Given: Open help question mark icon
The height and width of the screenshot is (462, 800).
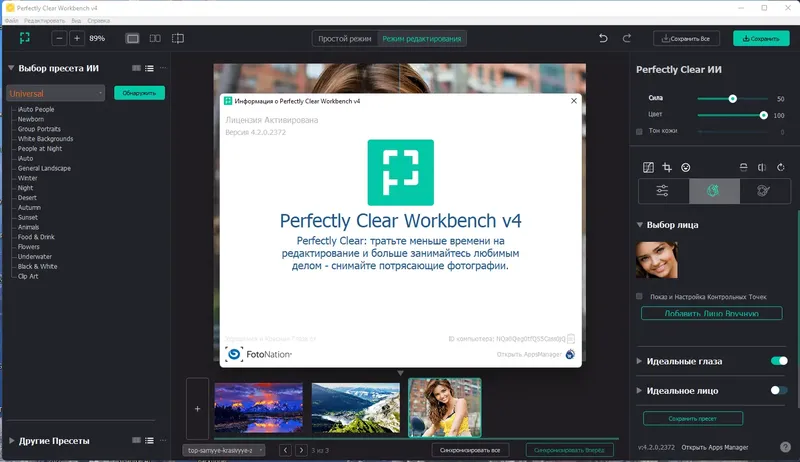Looking at the screenshot, I should click(x=785, y=447).
